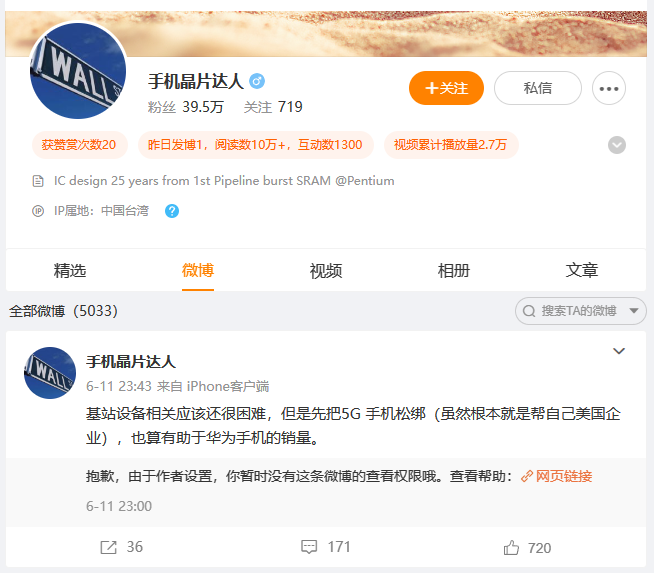Click the blue verified badge icon
This screenshot has height=573, width=654.
(x=257, y=81)
